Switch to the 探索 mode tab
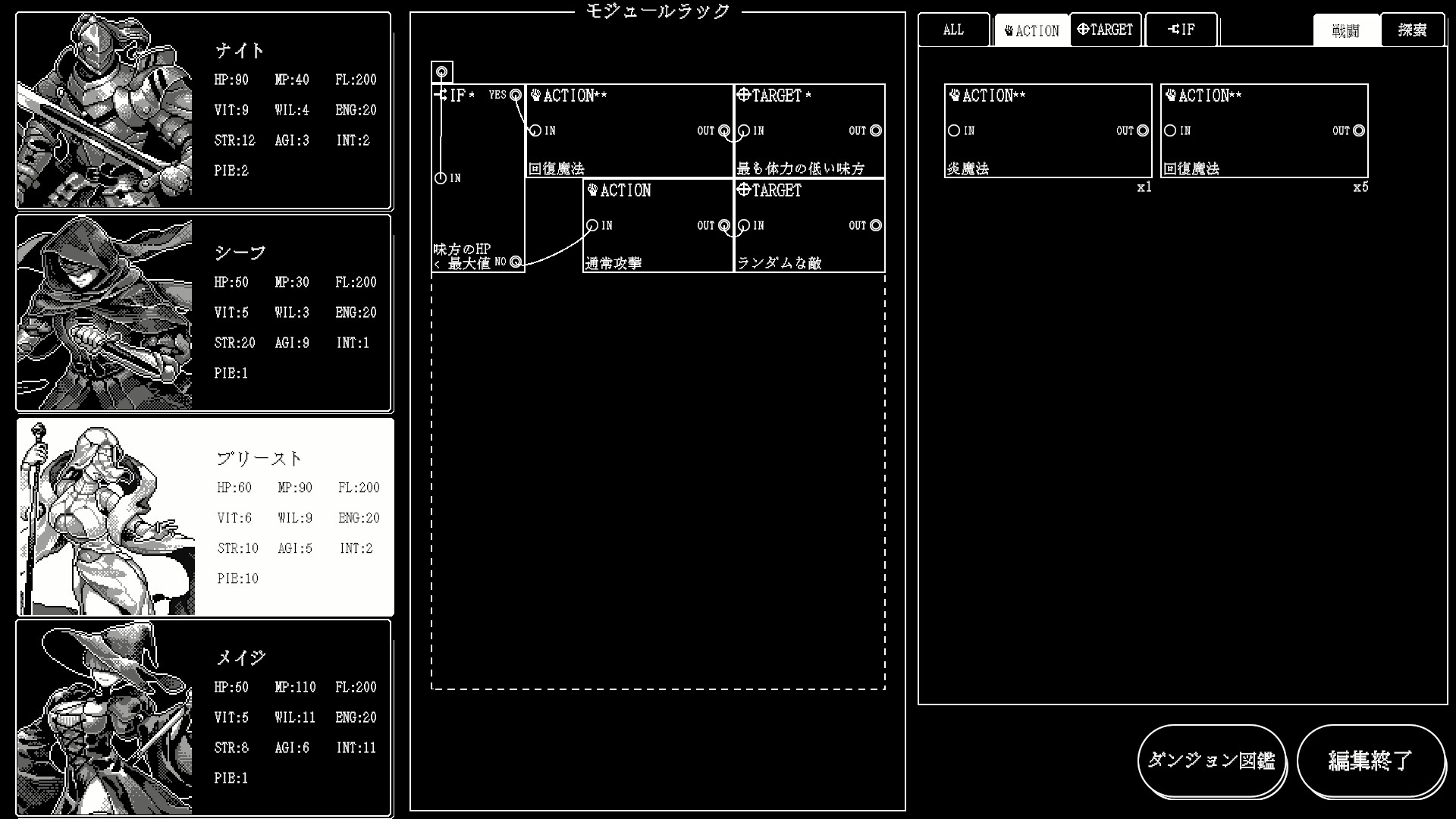This screenshot has width=1456, height=819. click(1412, 30)
